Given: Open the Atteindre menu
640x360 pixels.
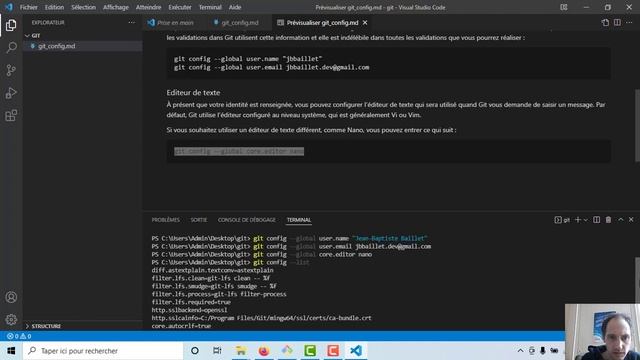Looking at the screenshot, I should 148,7.
